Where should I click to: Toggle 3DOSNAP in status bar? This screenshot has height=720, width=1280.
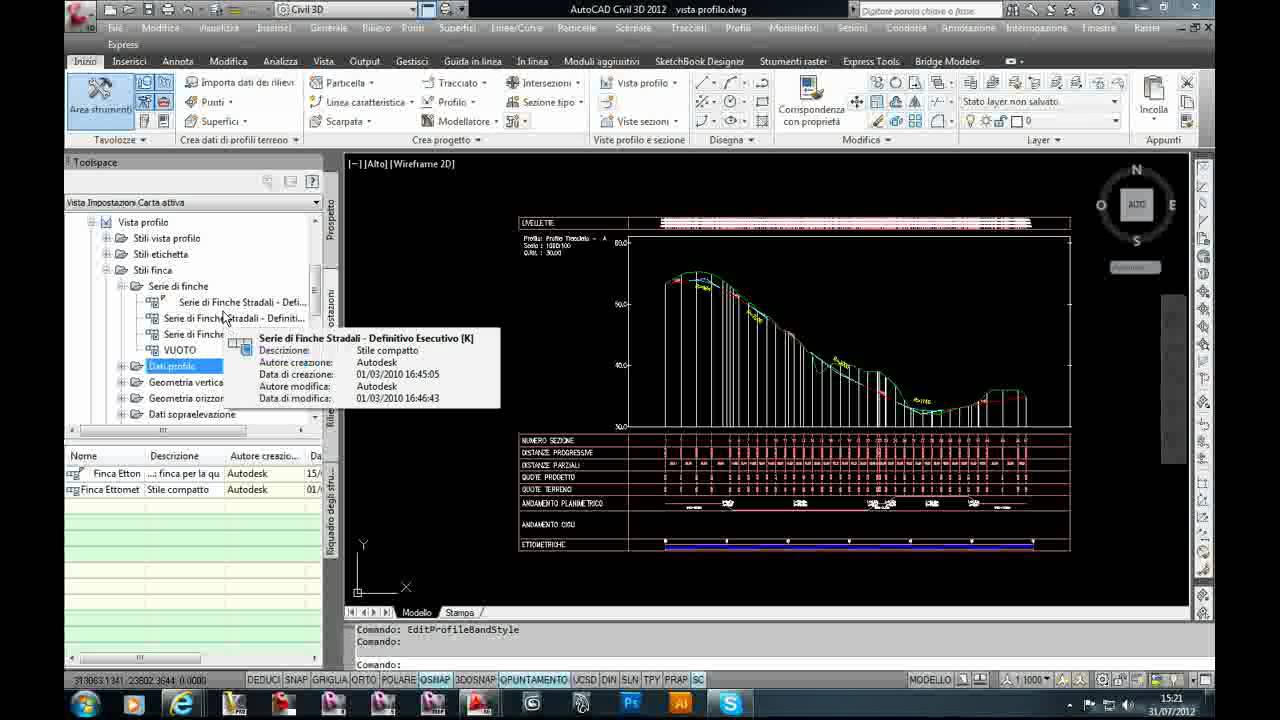475,680
